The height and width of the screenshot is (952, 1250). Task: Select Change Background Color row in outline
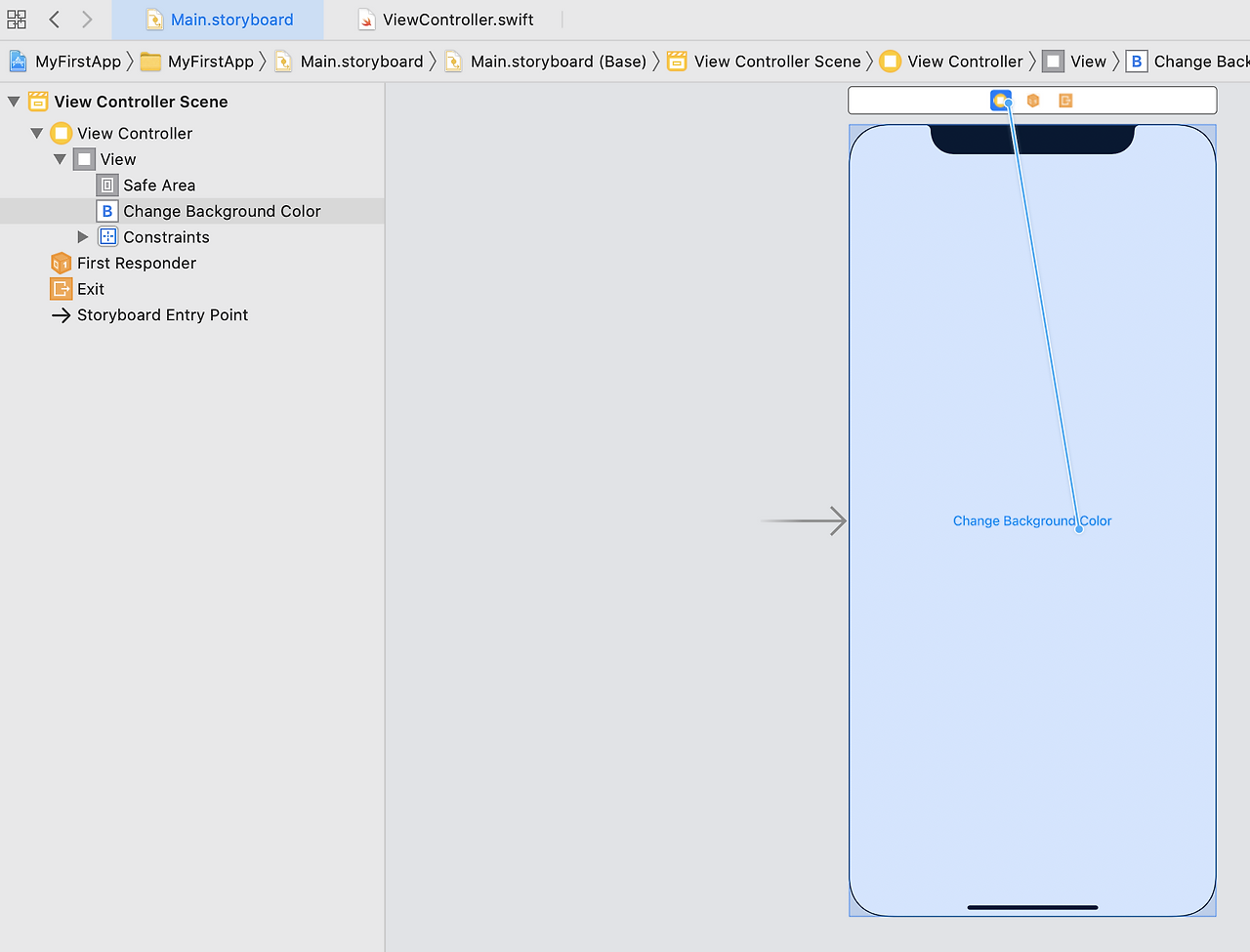pos(192,211)
